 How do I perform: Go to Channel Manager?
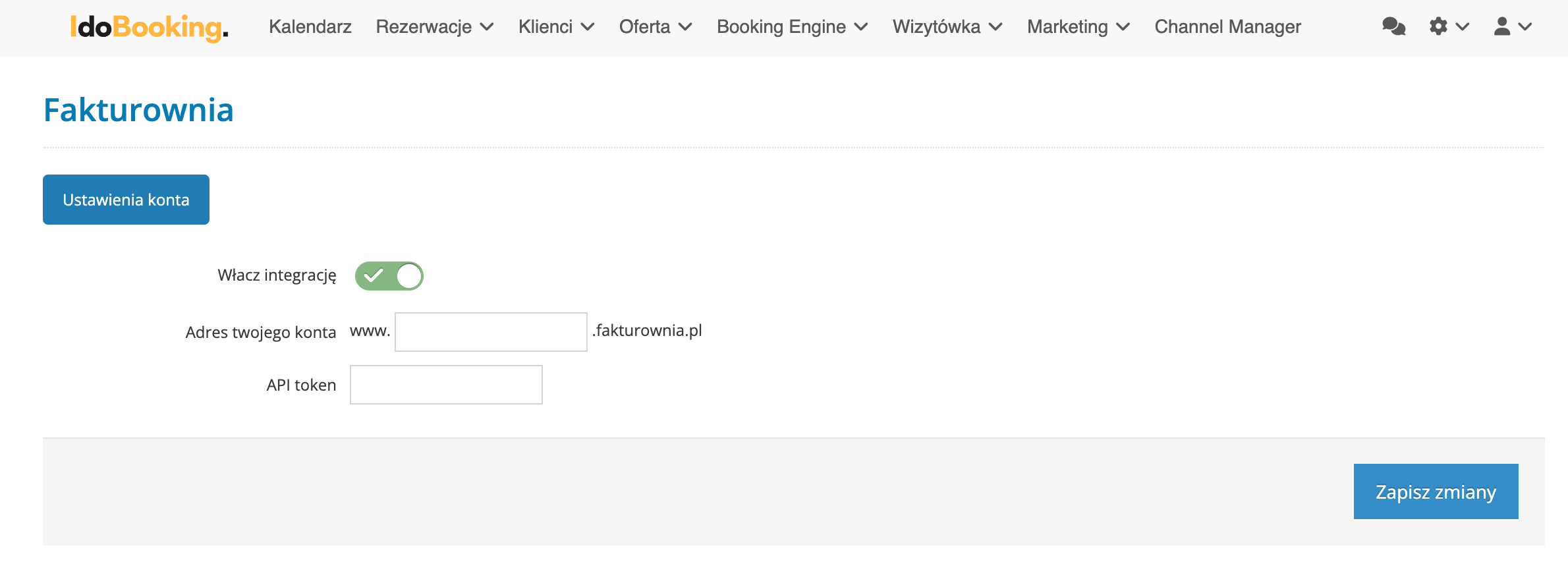click(1227, 27)
